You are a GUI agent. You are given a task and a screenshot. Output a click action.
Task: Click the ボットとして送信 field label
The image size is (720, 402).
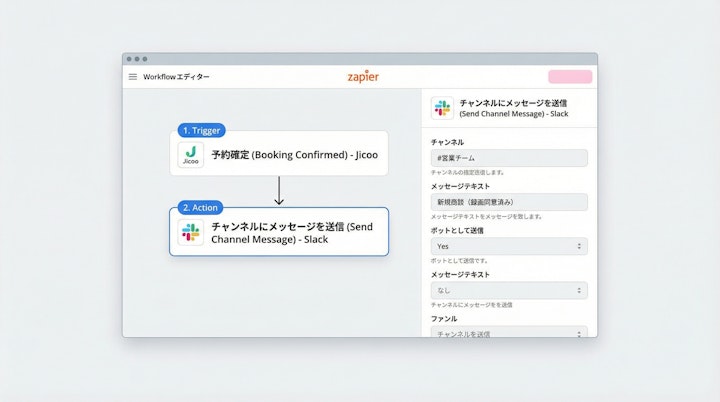(457, 231)
